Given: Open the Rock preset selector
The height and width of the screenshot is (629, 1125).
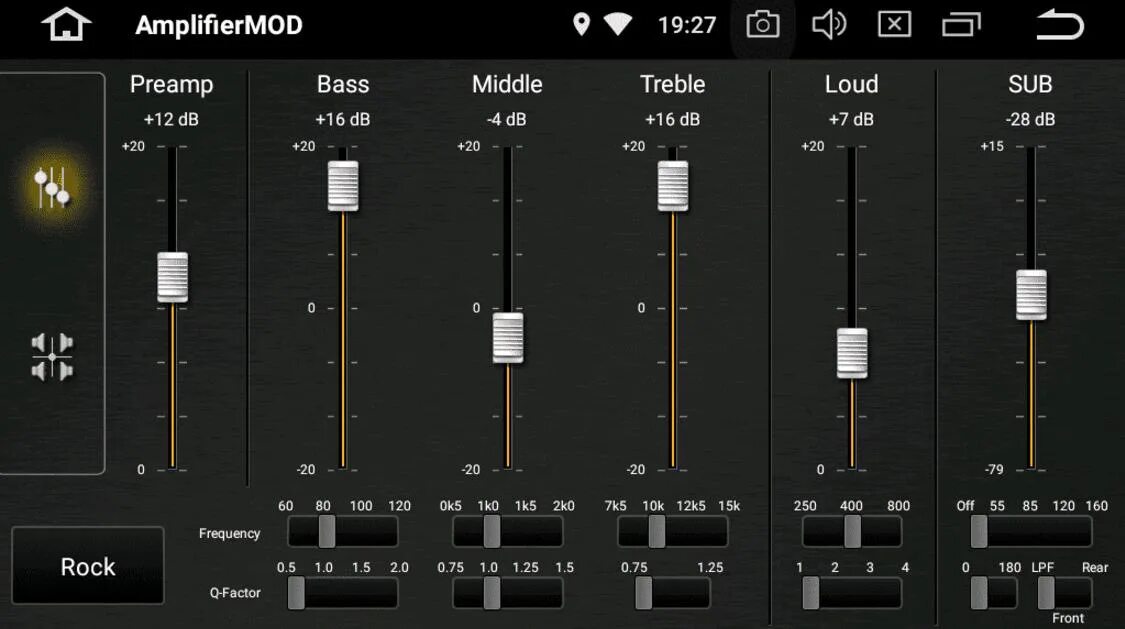Looking at the screenshot, I should (88, 566).
